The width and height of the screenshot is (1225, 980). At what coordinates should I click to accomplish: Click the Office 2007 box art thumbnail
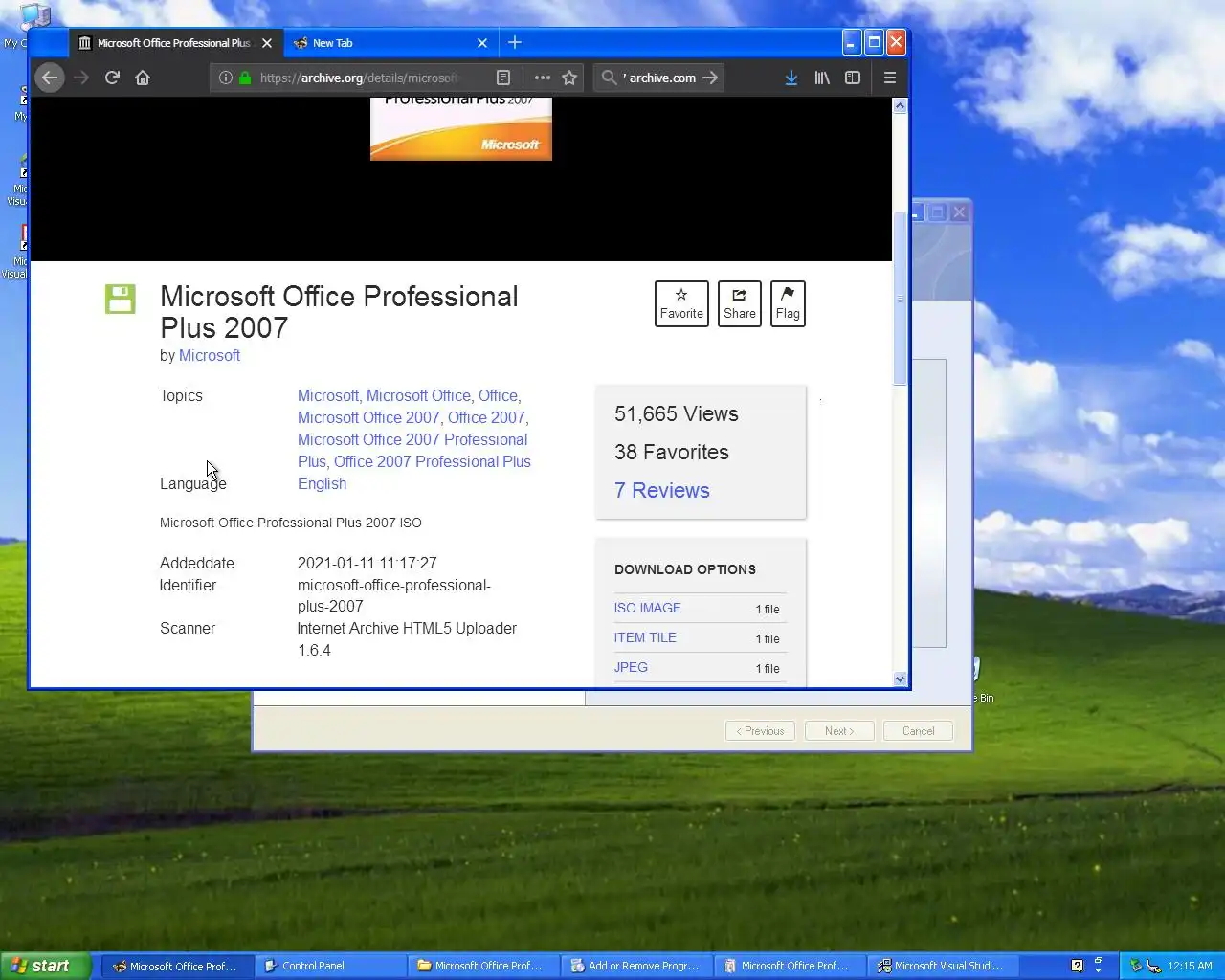point(461,129)
